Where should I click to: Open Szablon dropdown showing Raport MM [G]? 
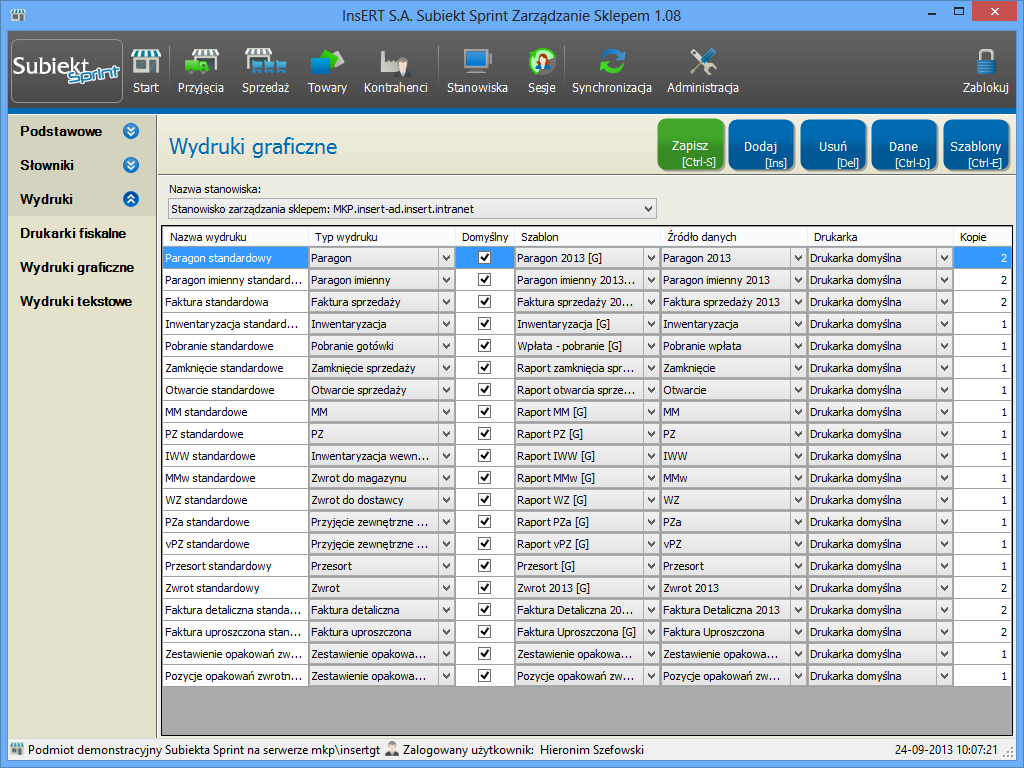pyautogui.click(x=651, y=411)
